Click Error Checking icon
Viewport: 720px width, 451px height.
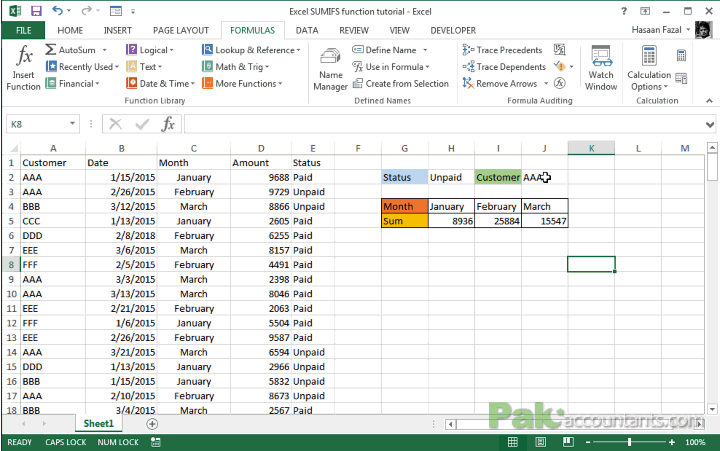pyautogui.click(x=559, y=66)
